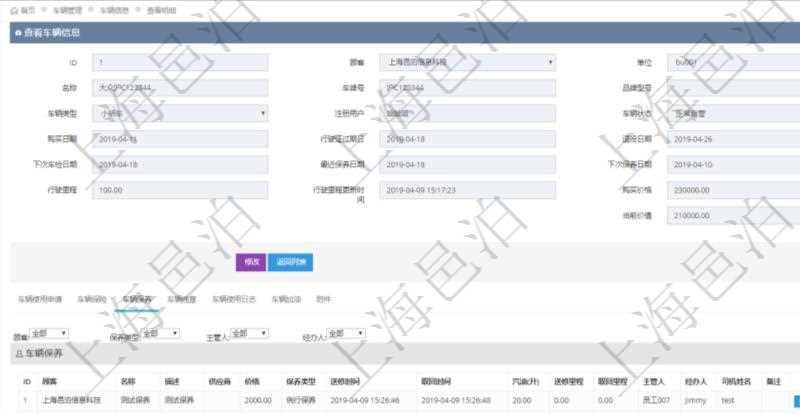
Task: Open the 保养类型 filter dropdown
Action: (160, 333)
